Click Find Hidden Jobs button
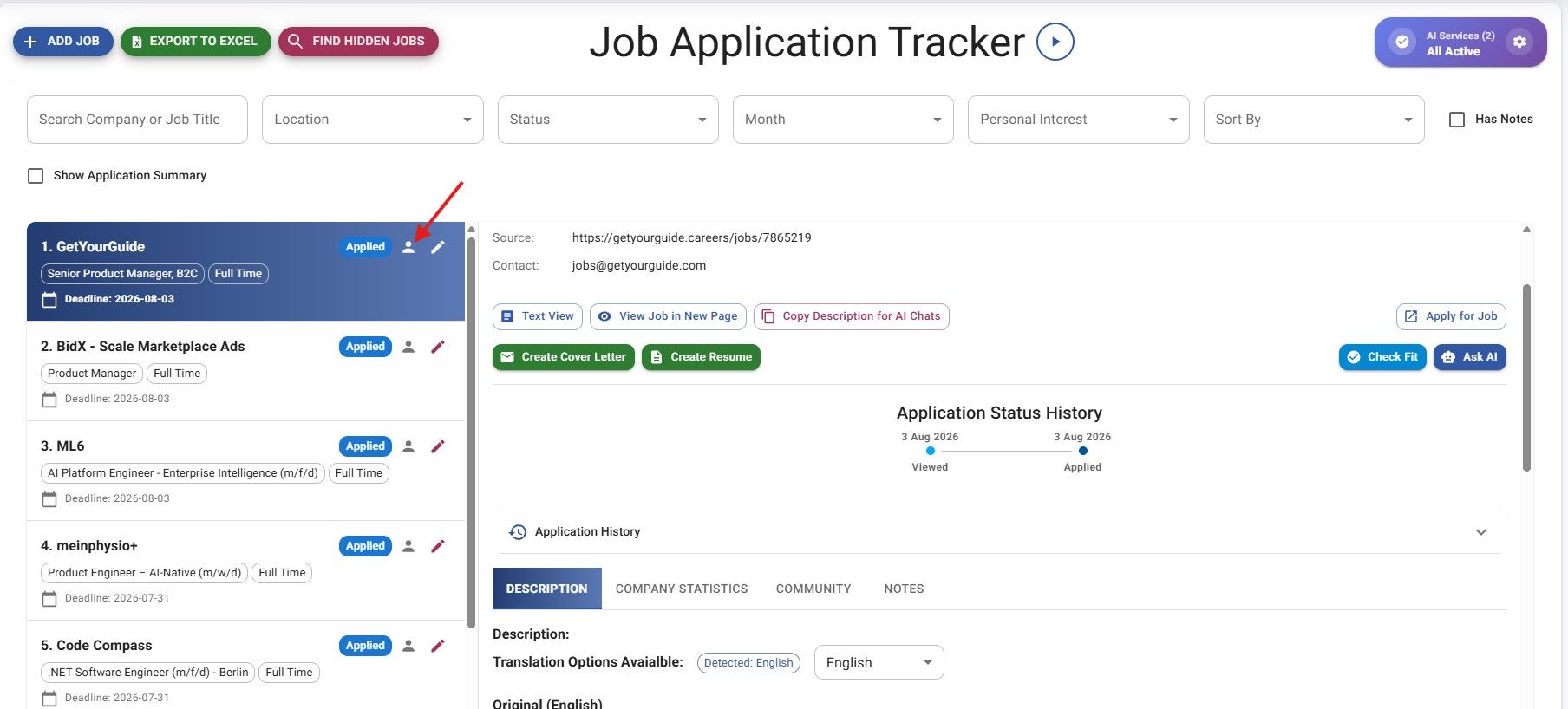 pyautogui.click(x=358, y=42)
